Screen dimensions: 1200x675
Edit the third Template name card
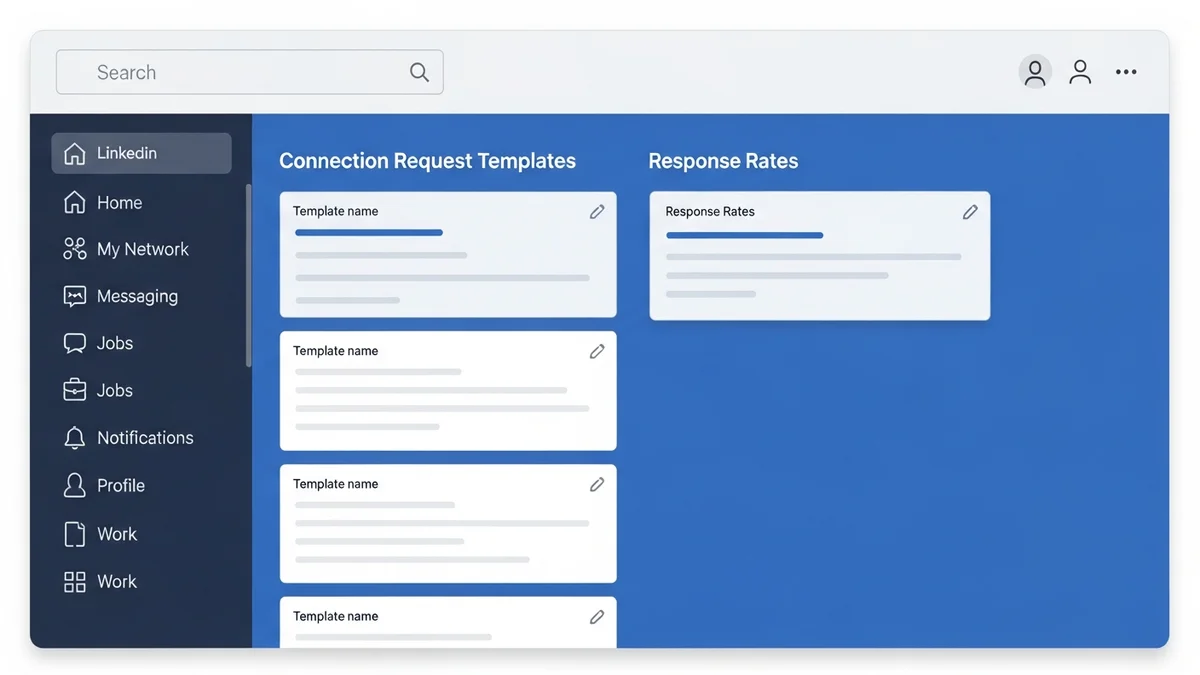coord(597,484)
